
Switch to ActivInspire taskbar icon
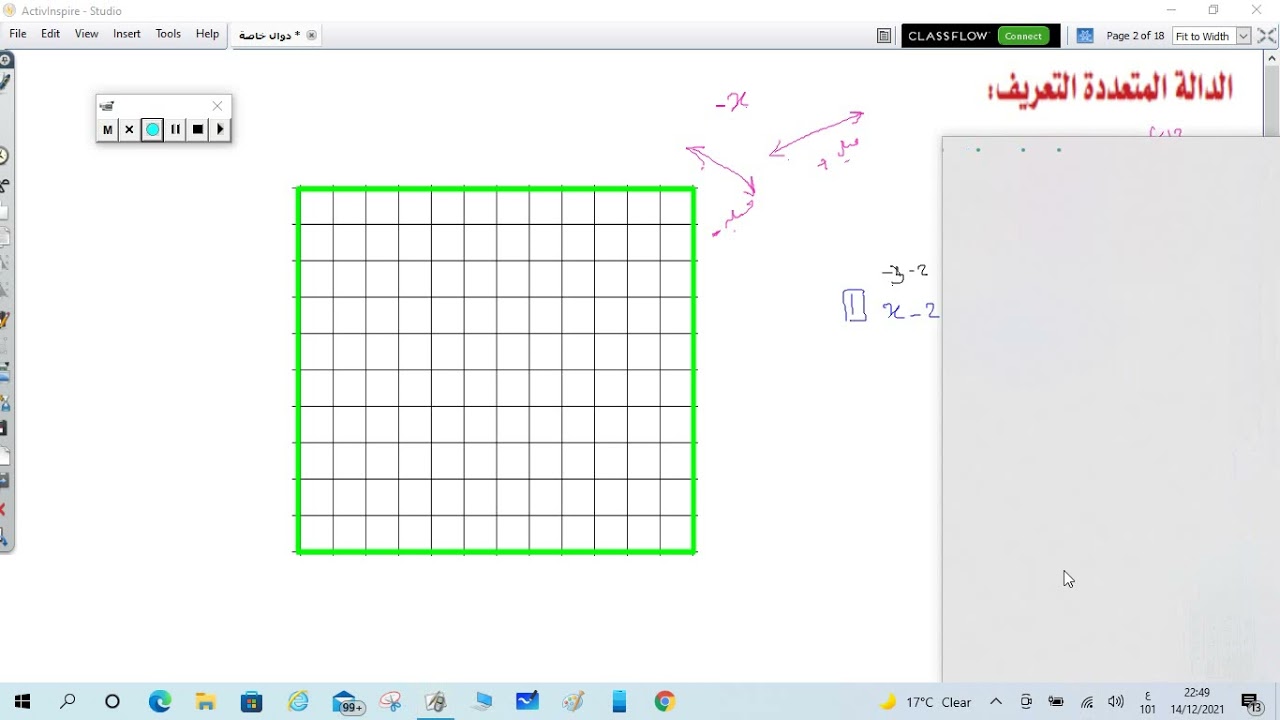pyautogui.click(x=436, y=702)
